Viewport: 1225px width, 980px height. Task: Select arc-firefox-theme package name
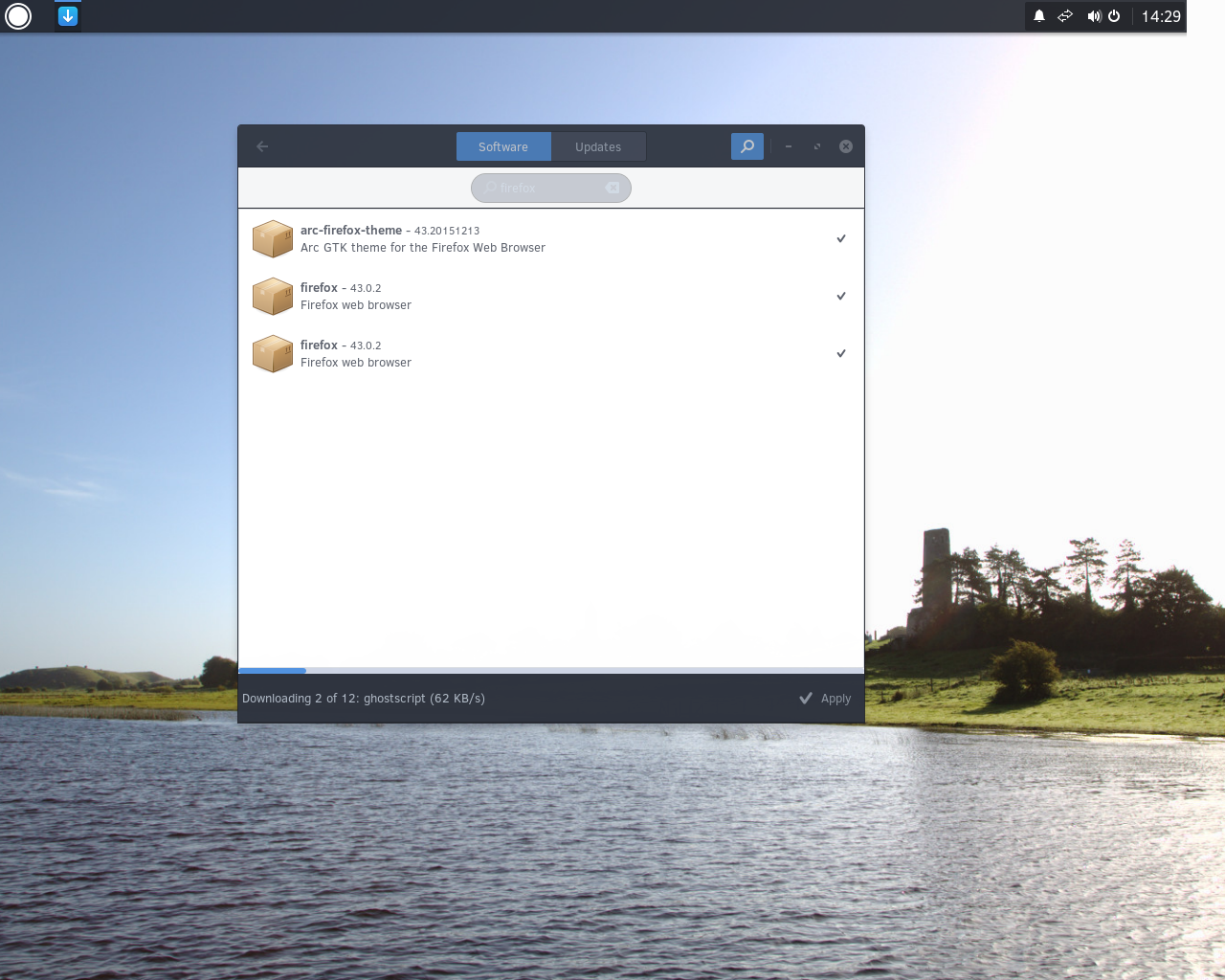tap(351, 230)
